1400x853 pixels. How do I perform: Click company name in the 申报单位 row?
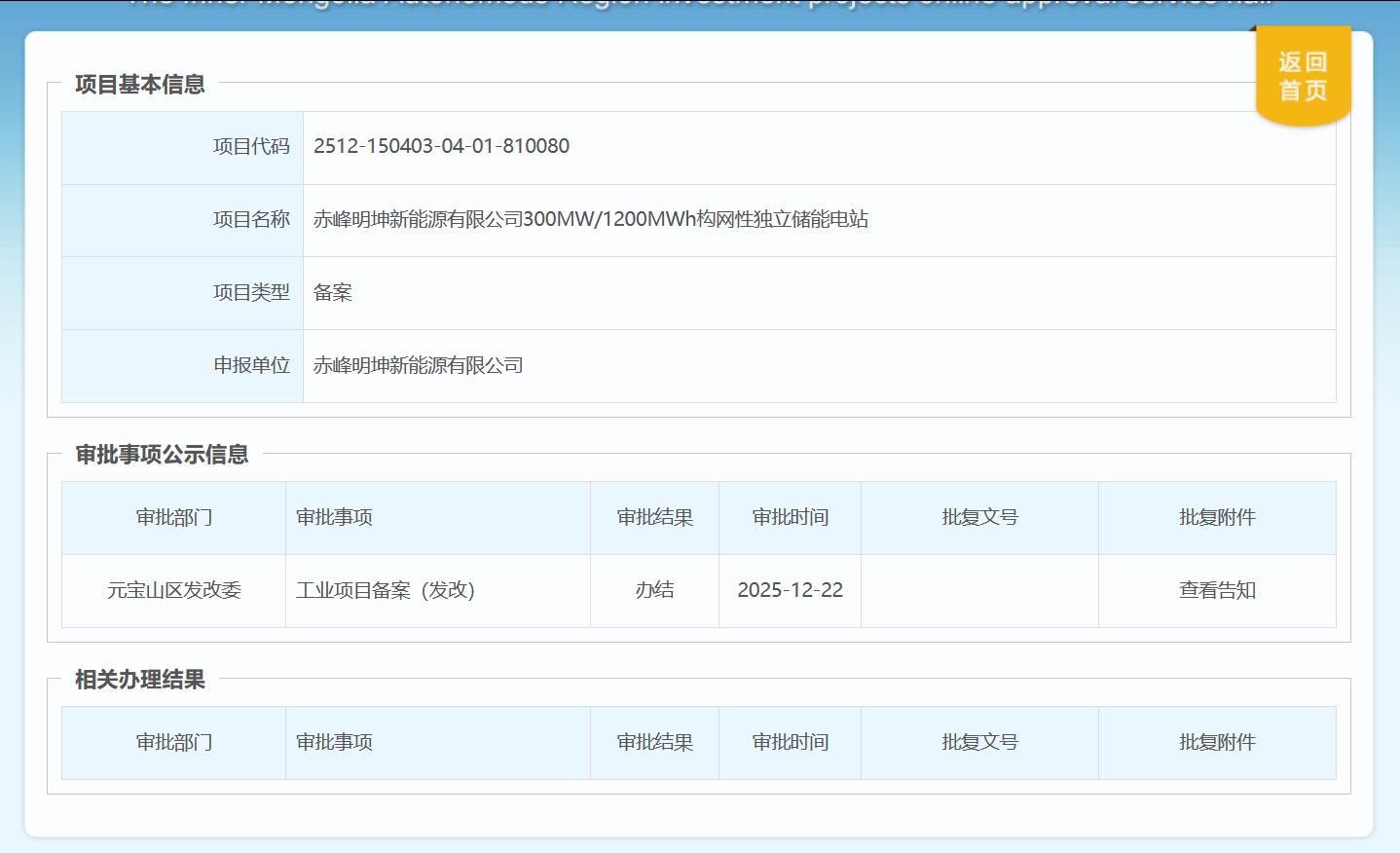[418, 365]
